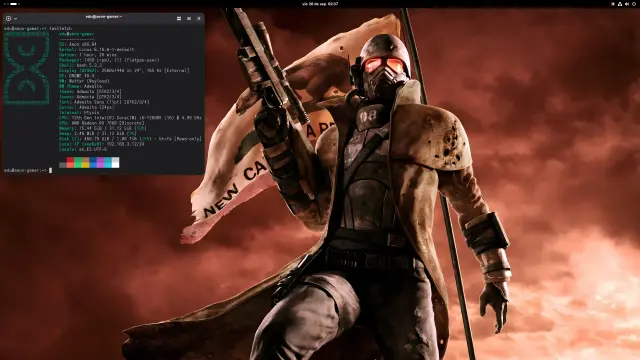Click the terminal window title
The width and height of the screenshot is (640, 360).
(x=104, y=17)
